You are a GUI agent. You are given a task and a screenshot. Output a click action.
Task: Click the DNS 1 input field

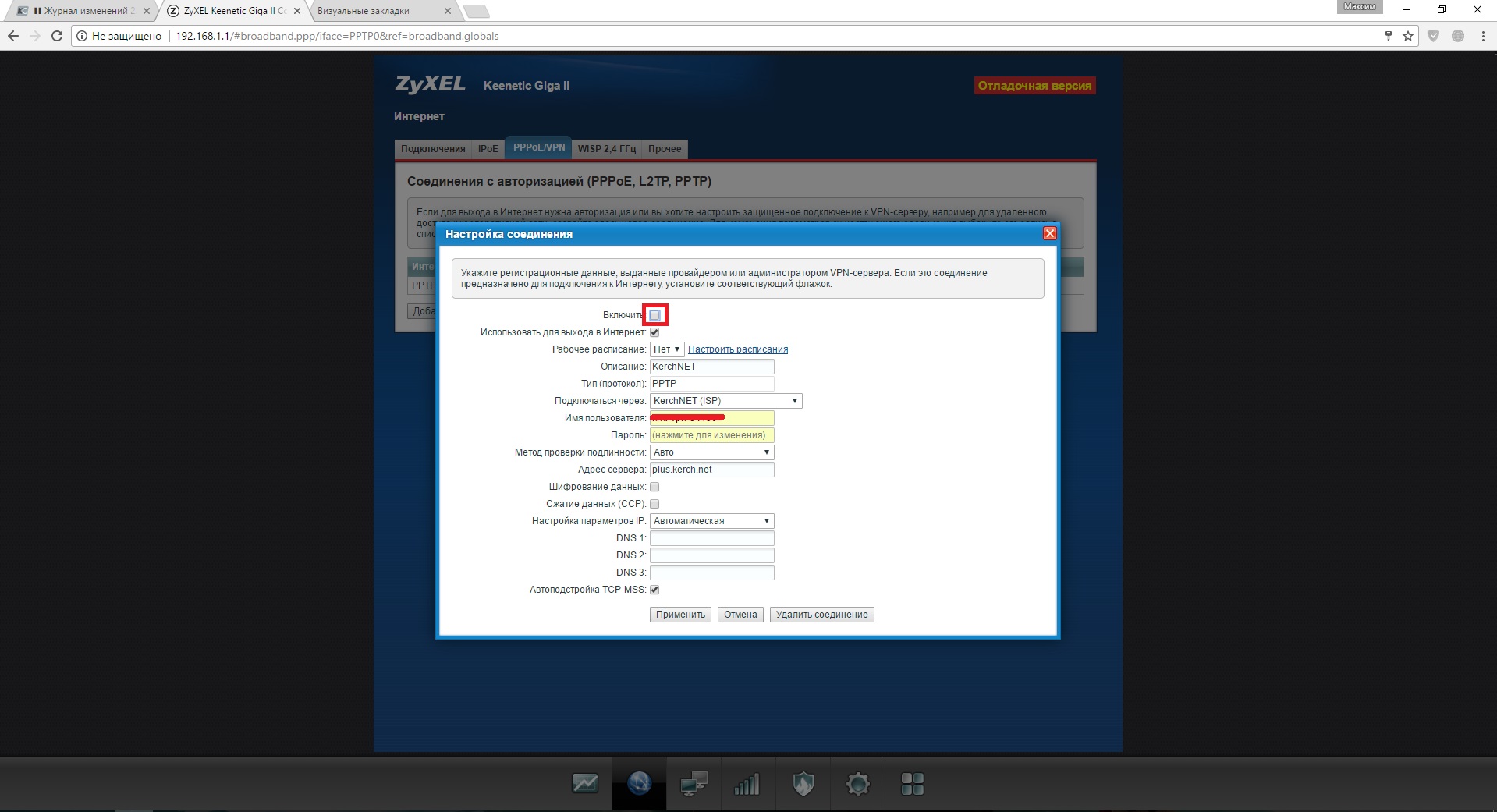point(711,538)
